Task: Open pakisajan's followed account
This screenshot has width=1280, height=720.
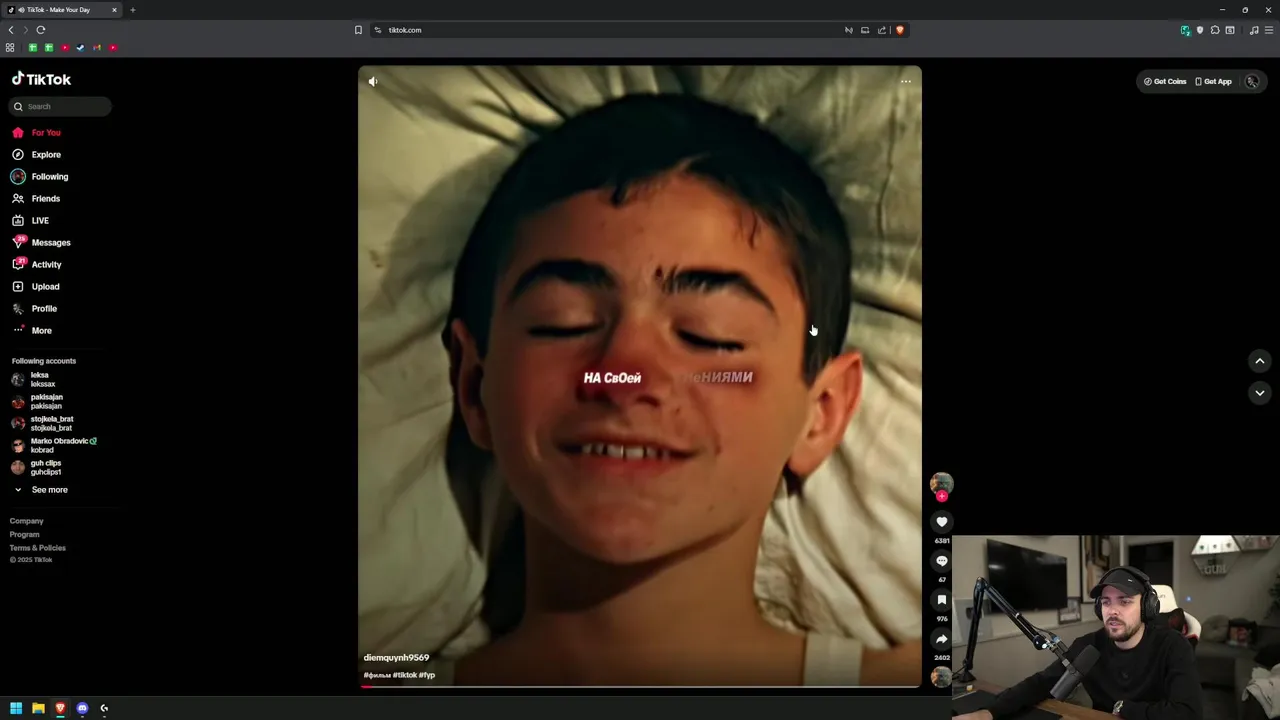Action: coord(37,401)
